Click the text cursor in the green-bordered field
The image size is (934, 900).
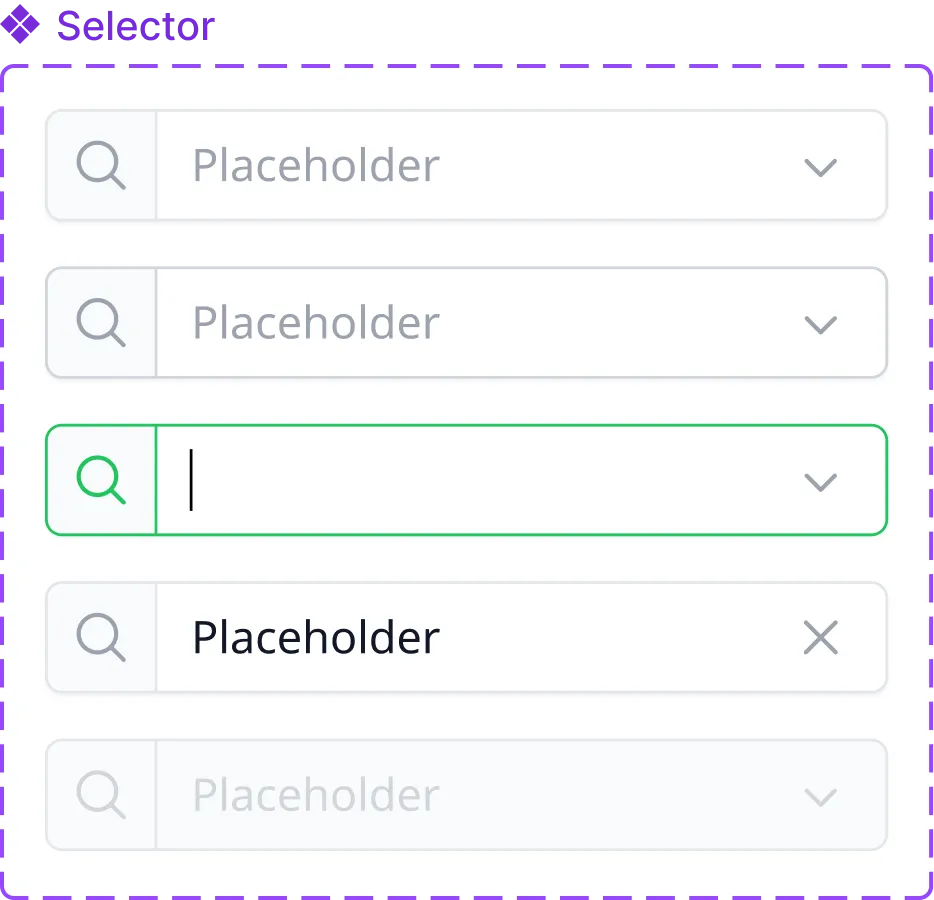click(x=191, y=480)
